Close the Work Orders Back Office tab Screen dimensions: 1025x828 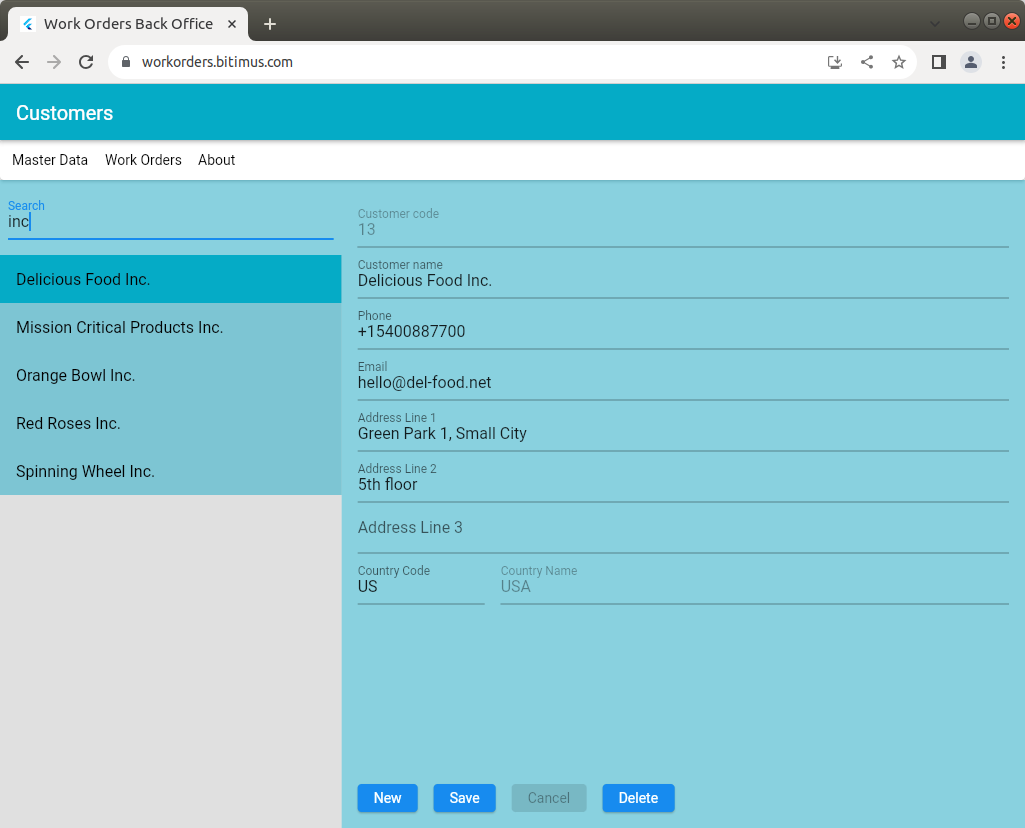232,24
